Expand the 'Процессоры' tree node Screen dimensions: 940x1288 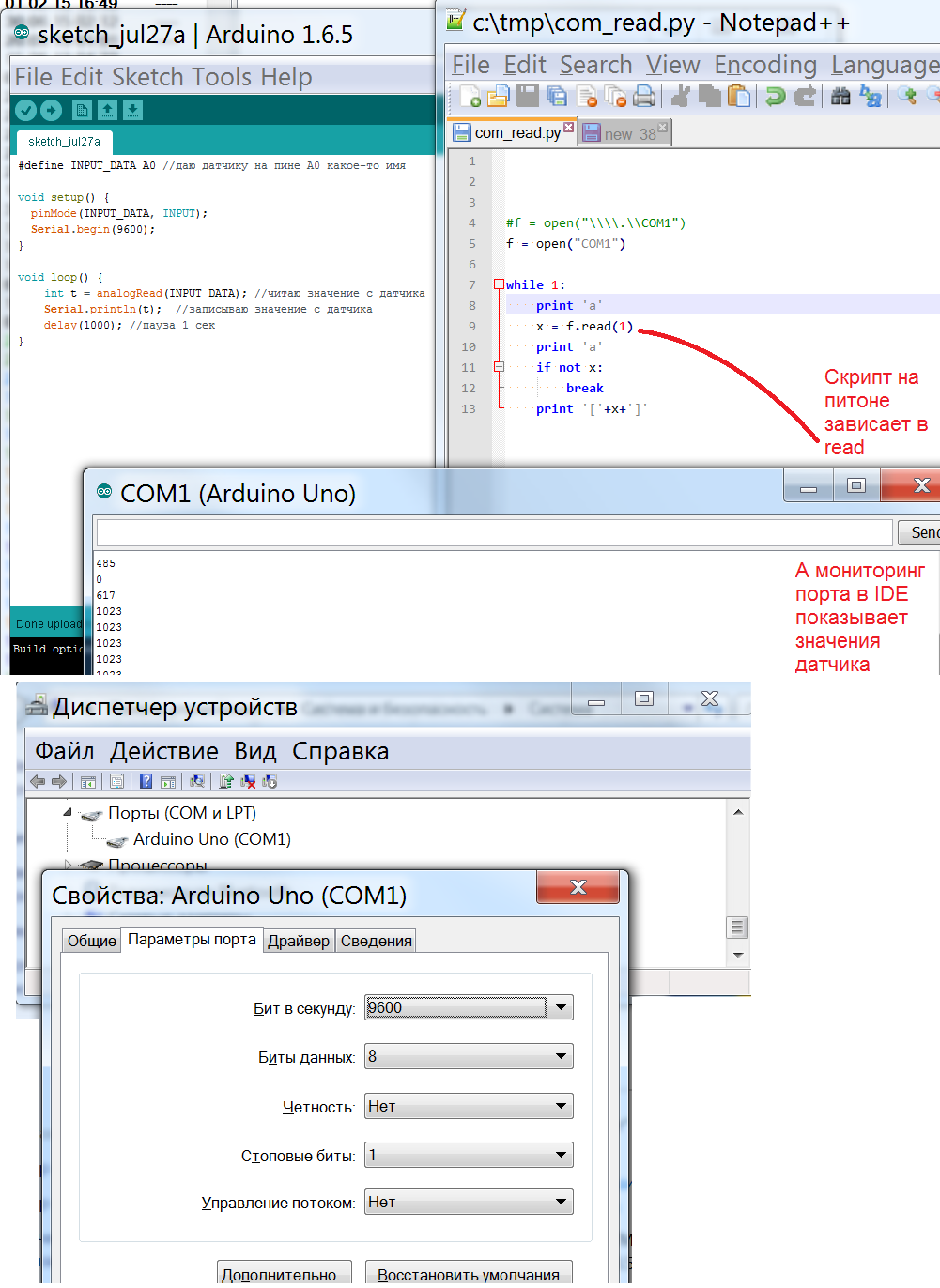[68, 864]
